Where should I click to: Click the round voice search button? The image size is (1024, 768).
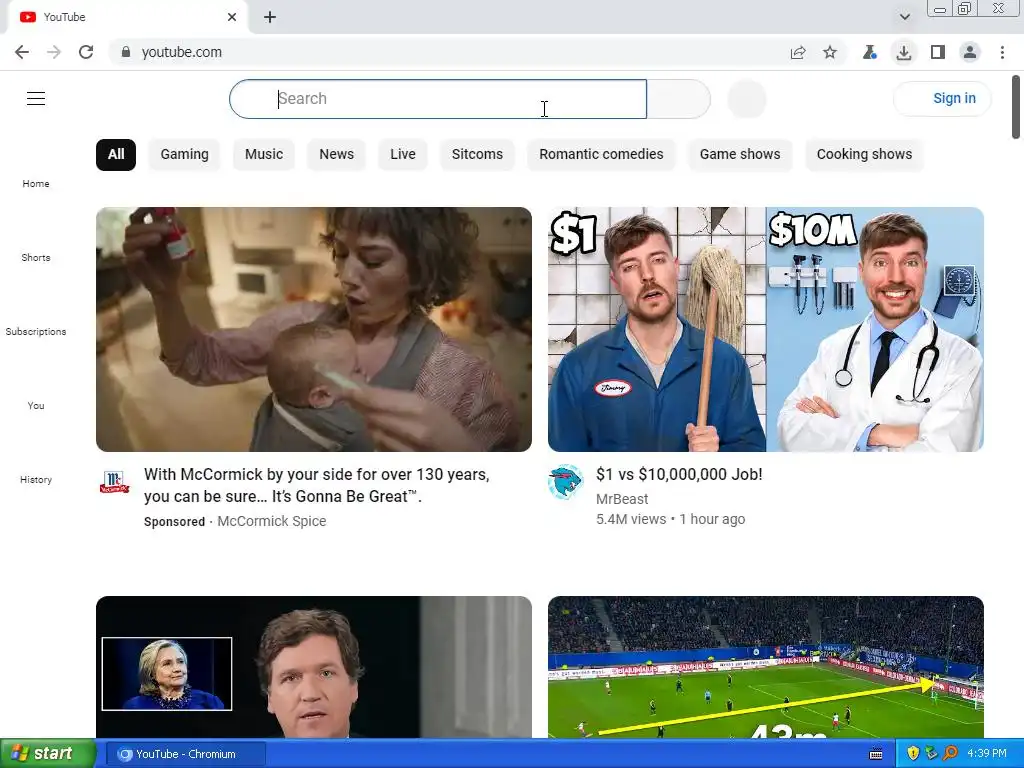click(746, 99)
